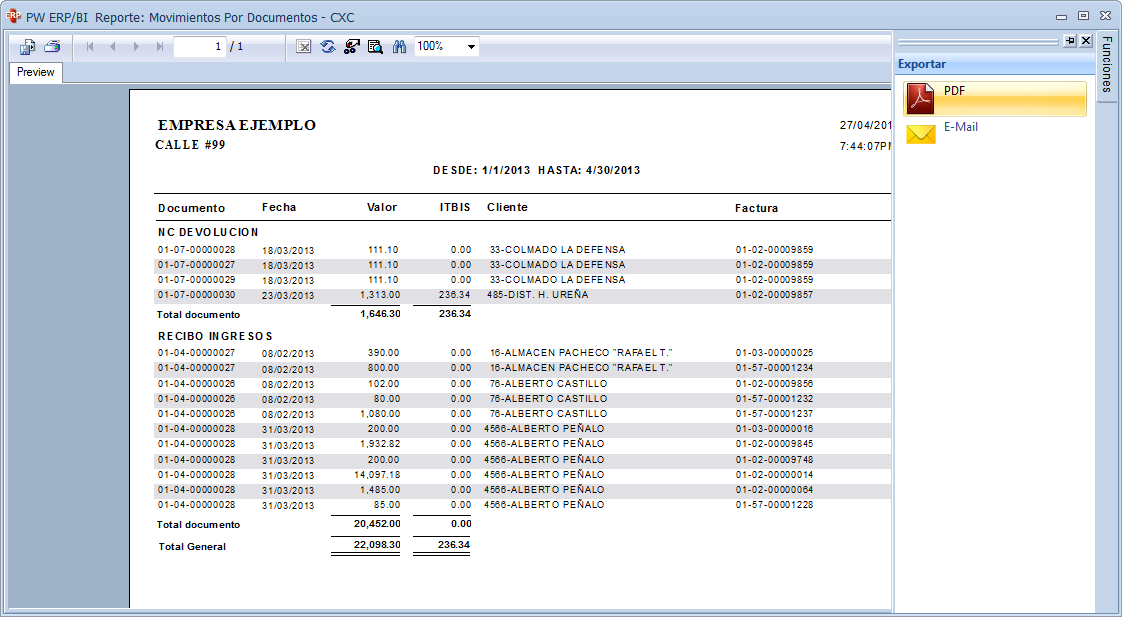Toggle the group tree icon
The width and height of the screenshot is (1122, 617).
click(x=351, y=47)
